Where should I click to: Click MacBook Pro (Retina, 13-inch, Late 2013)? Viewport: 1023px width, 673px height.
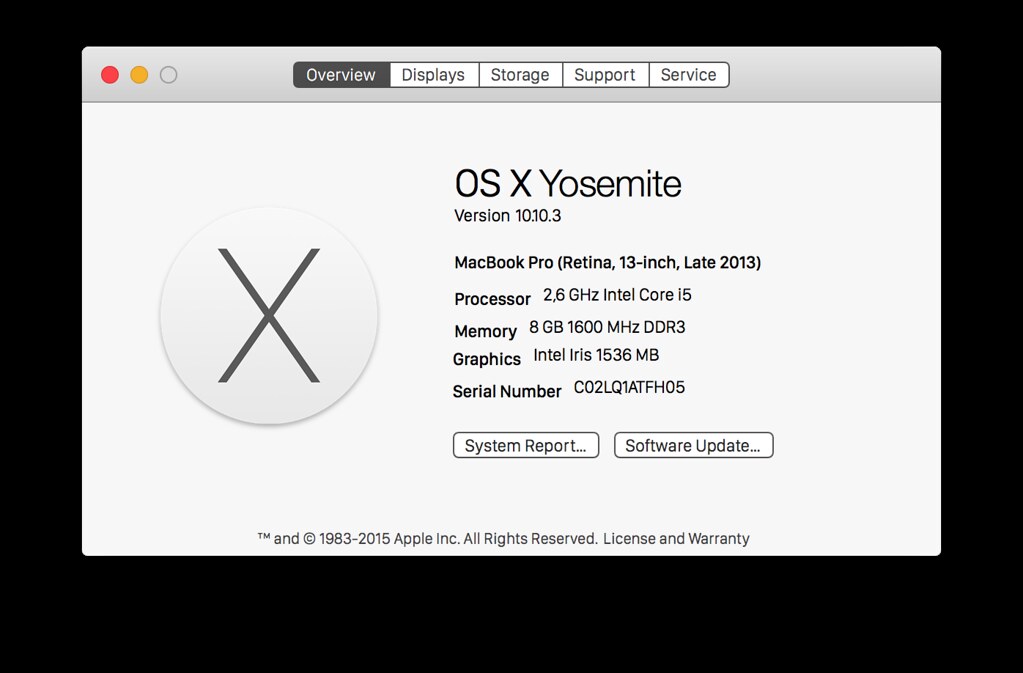[607, 263]
